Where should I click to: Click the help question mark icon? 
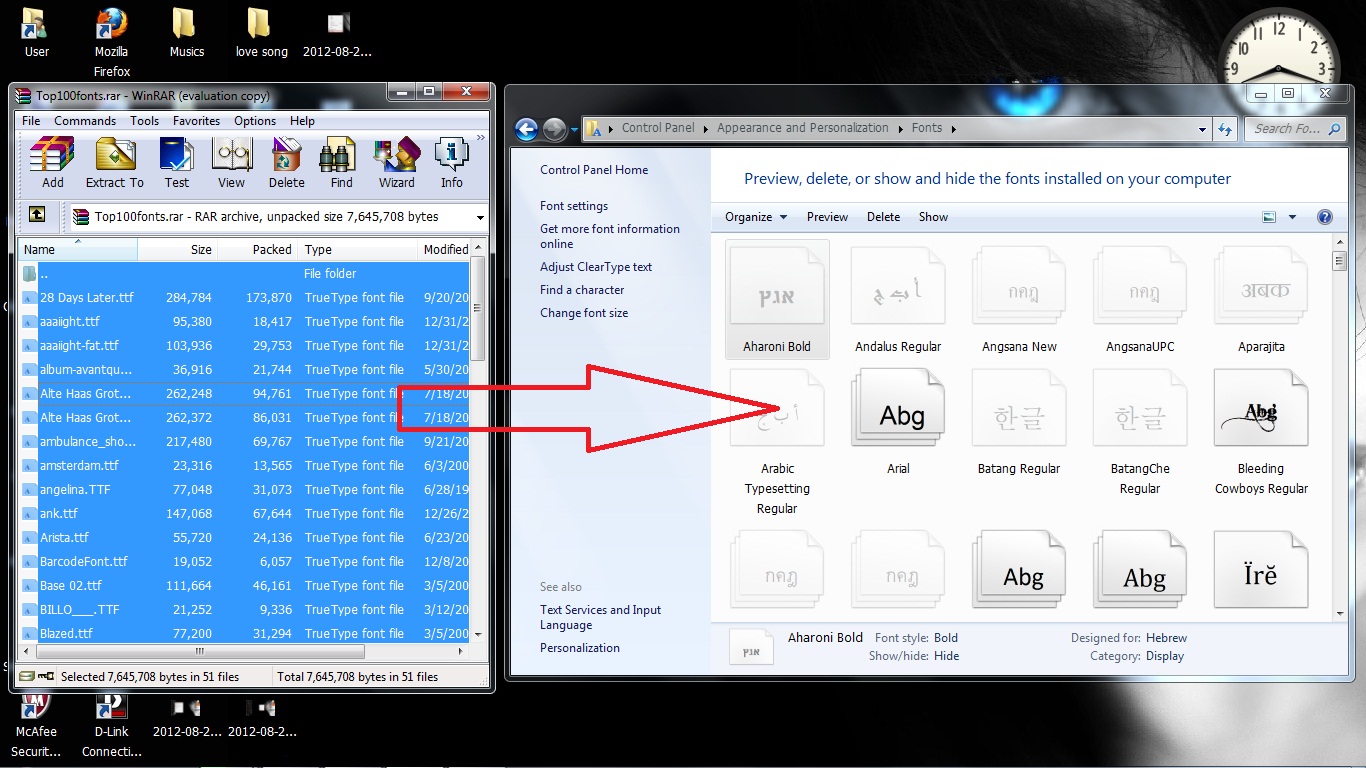(x=1325, y=217)
